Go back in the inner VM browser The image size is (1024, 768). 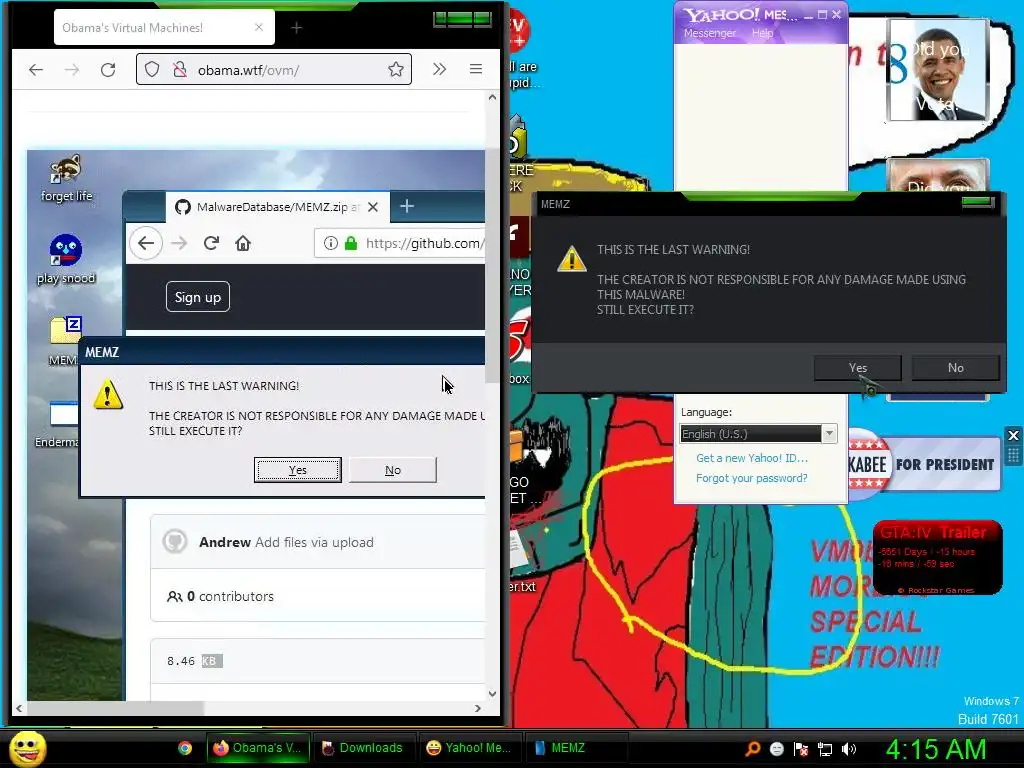pos(146,244)
